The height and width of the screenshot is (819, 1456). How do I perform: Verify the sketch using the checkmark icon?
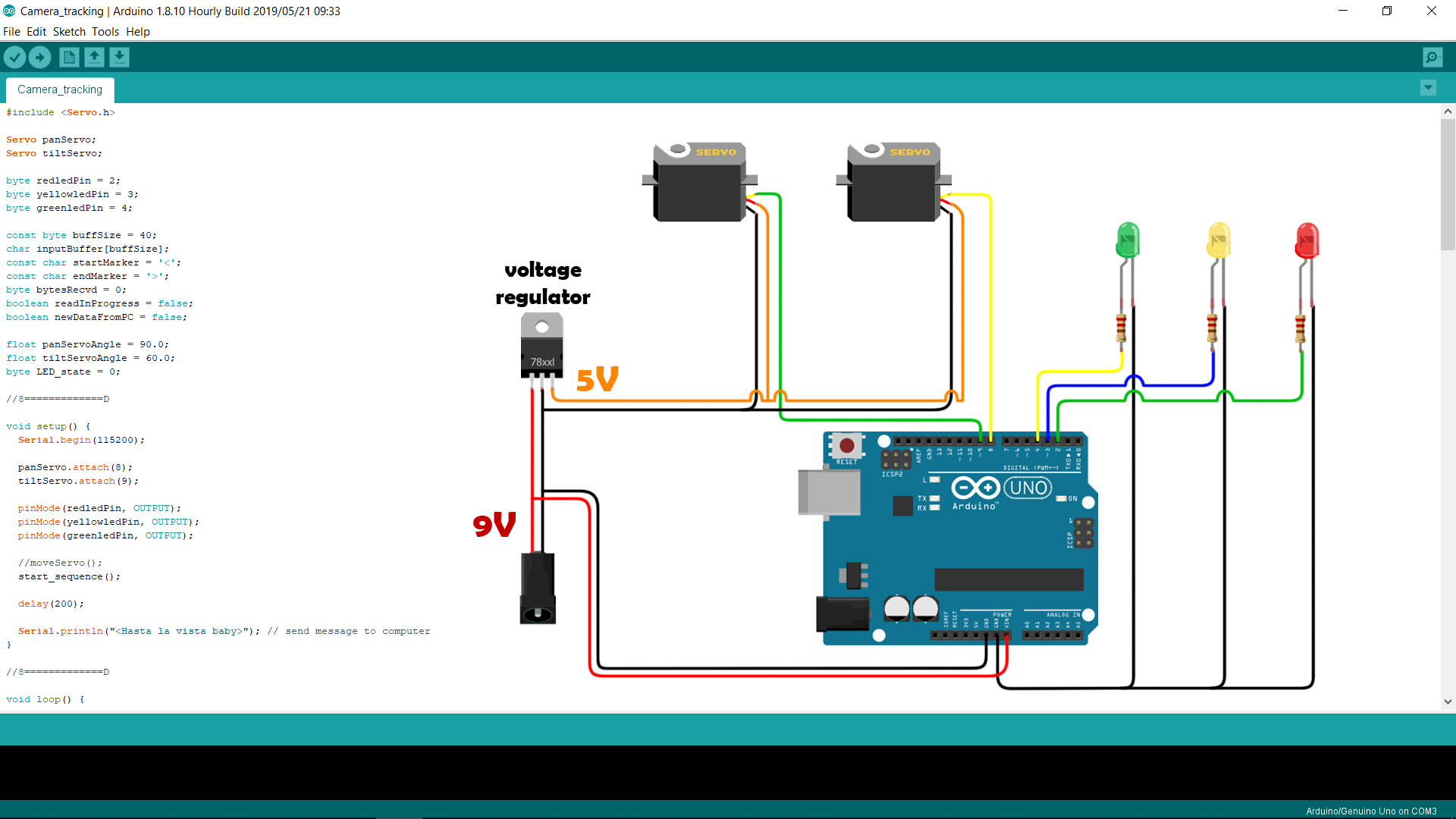tap(15, 57)
